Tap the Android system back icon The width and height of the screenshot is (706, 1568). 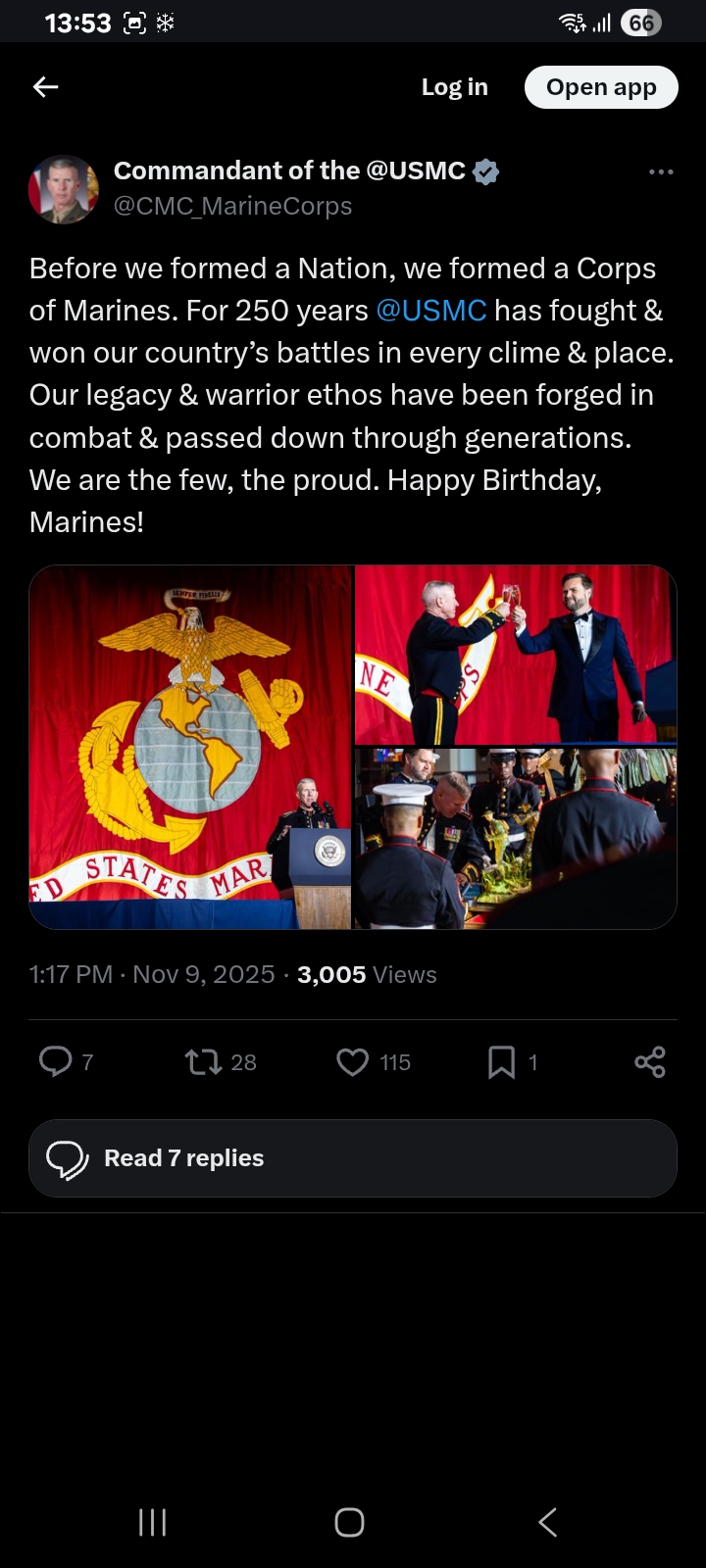(x=548, y=1522)
